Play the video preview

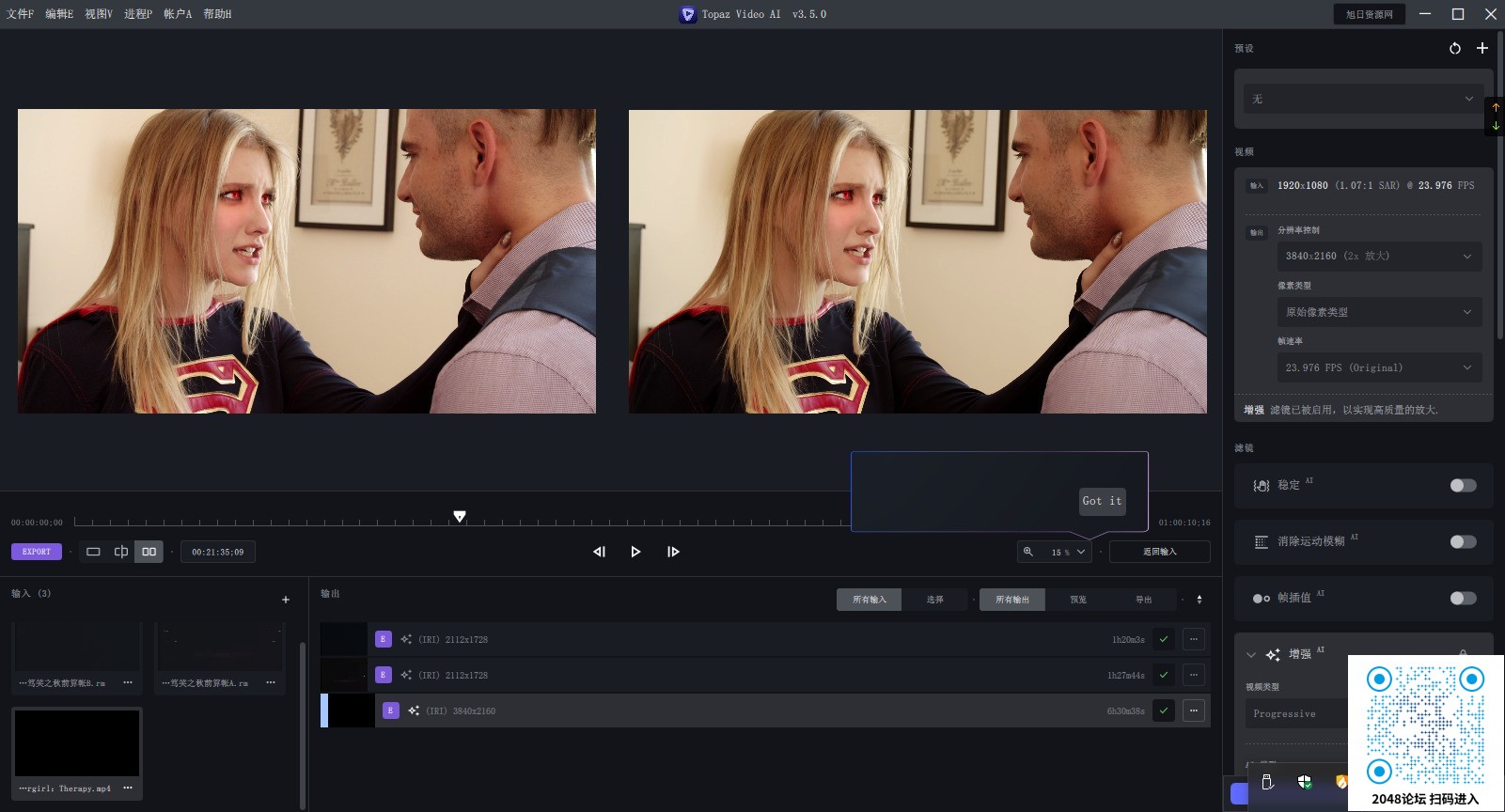point(635,552)
